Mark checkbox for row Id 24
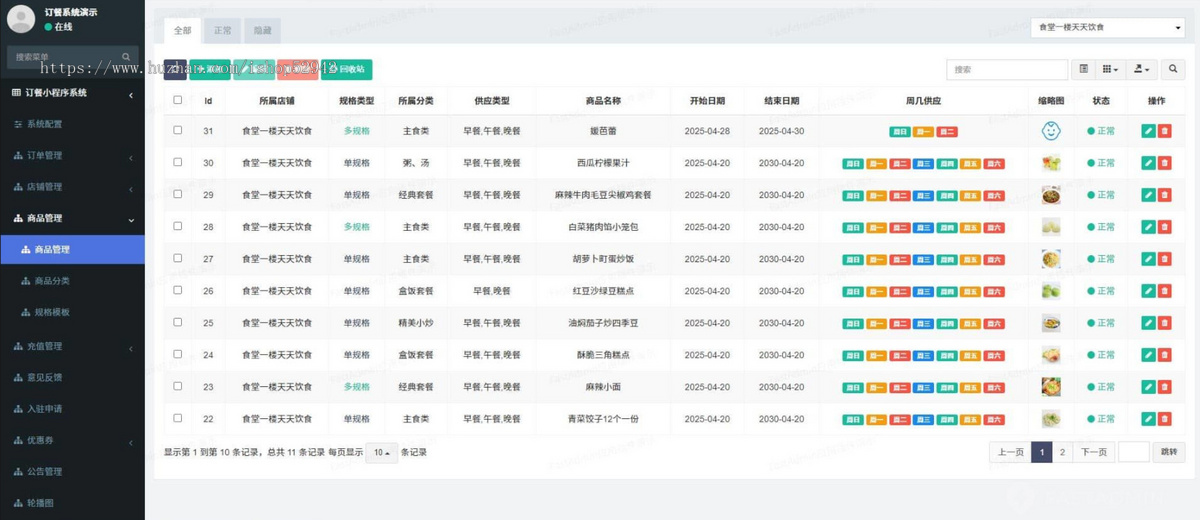Viewport: 1200px width, 520px height. pos(178,354)
